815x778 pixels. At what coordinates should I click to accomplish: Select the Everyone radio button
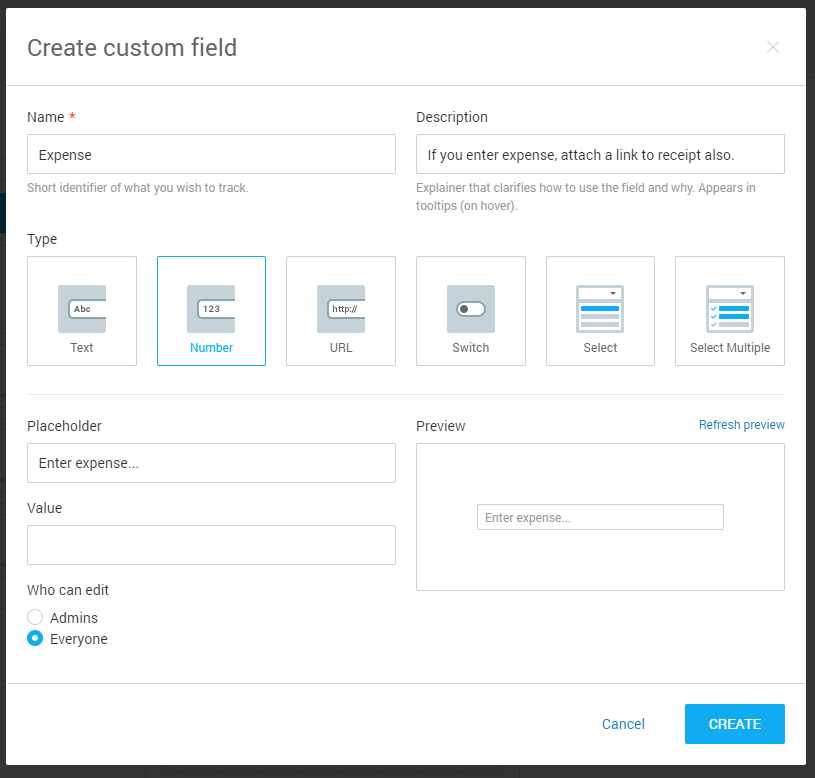click(x=35, y=638)
